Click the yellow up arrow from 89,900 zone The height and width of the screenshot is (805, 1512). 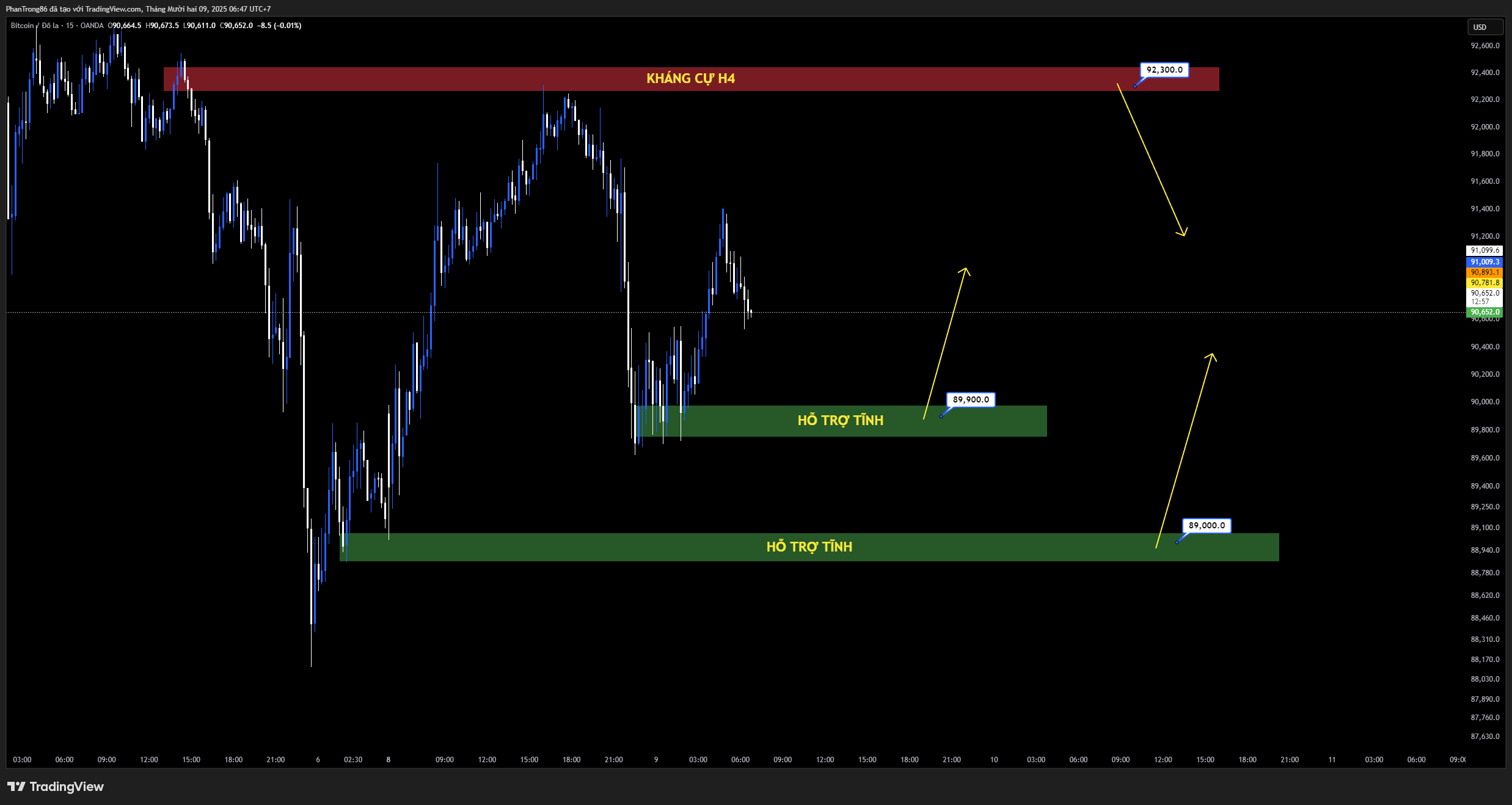(x=945, y=344)
